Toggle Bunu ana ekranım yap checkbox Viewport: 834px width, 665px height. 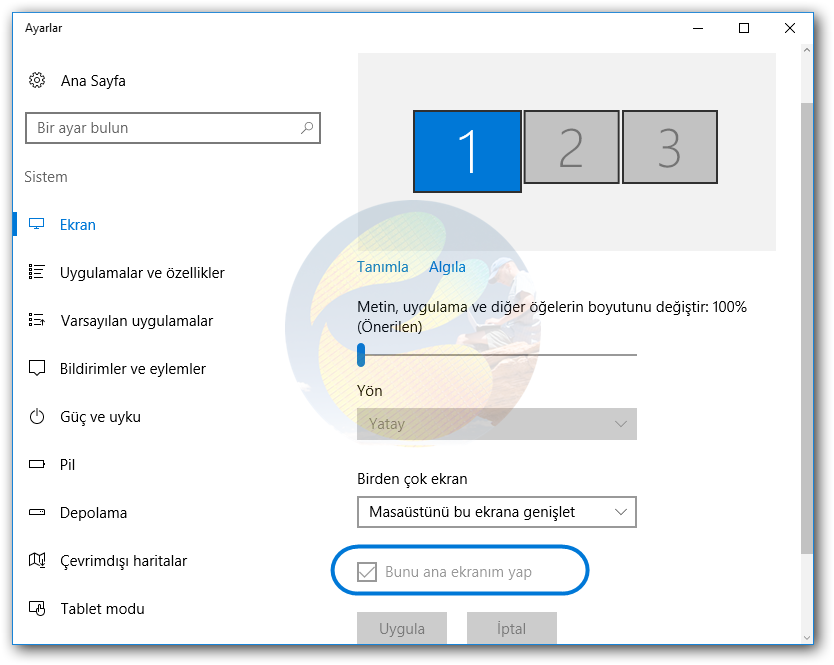(x=367, y=572)
